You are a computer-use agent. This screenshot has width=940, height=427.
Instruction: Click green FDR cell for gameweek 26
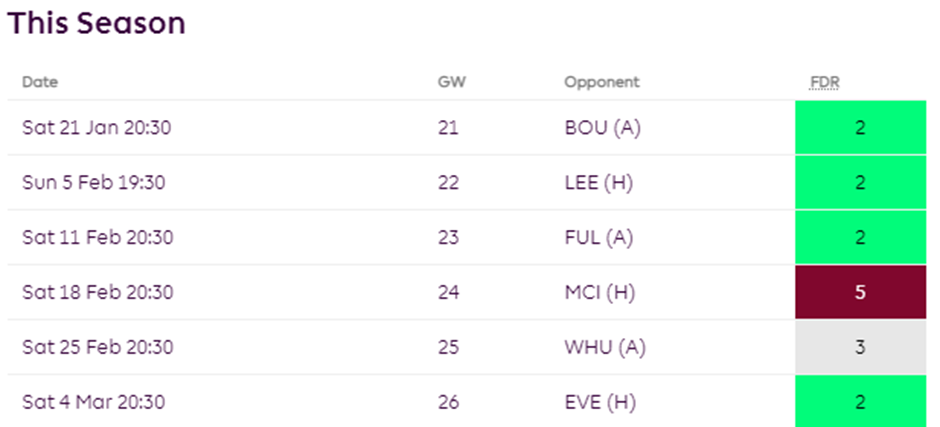[x=860, y=401]
